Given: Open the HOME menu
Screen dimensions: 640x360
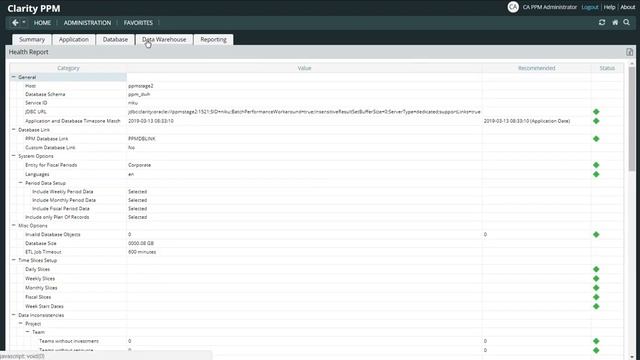Looking at the screenshot, I should 42,23.
